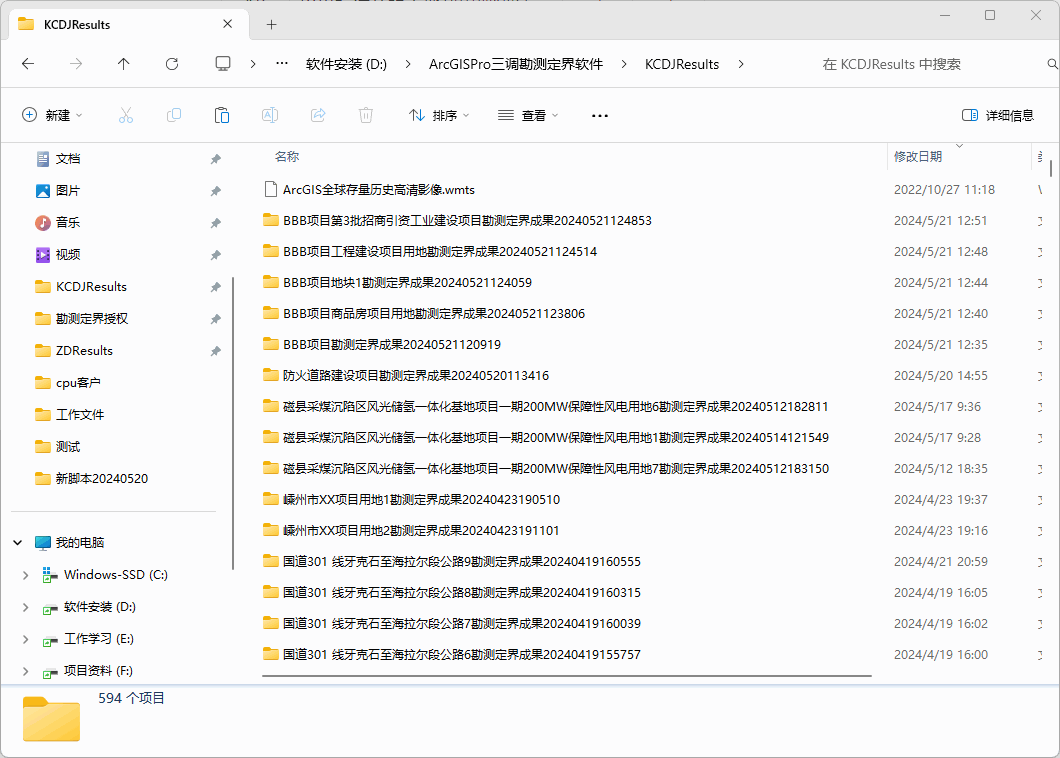Go up one directory level
The image size is (1060, 758).
[124, 64]
